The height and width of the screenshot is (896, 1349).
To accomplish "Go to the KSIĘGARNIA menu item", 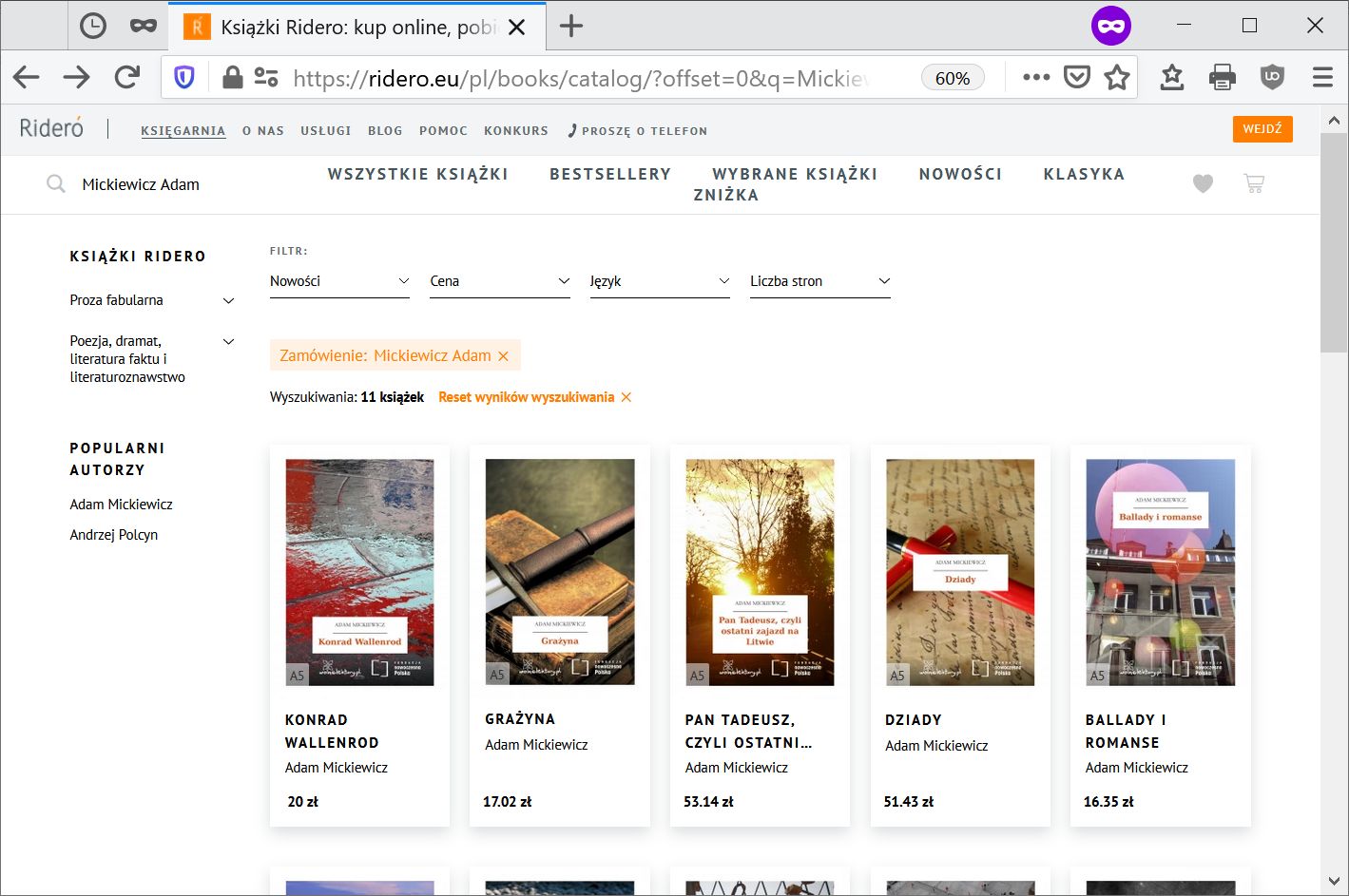I will point(183,131).
